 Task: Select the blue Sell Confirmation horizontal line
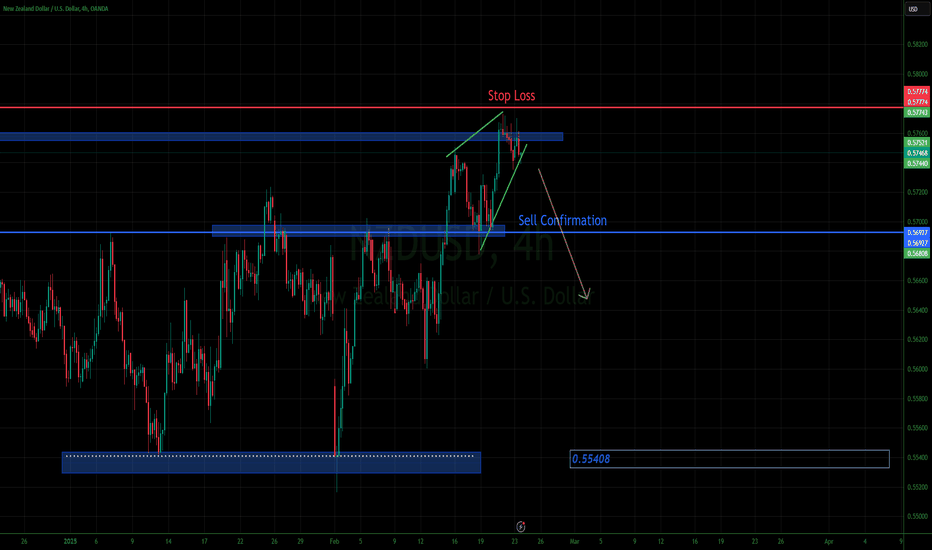tap(452, 232)
